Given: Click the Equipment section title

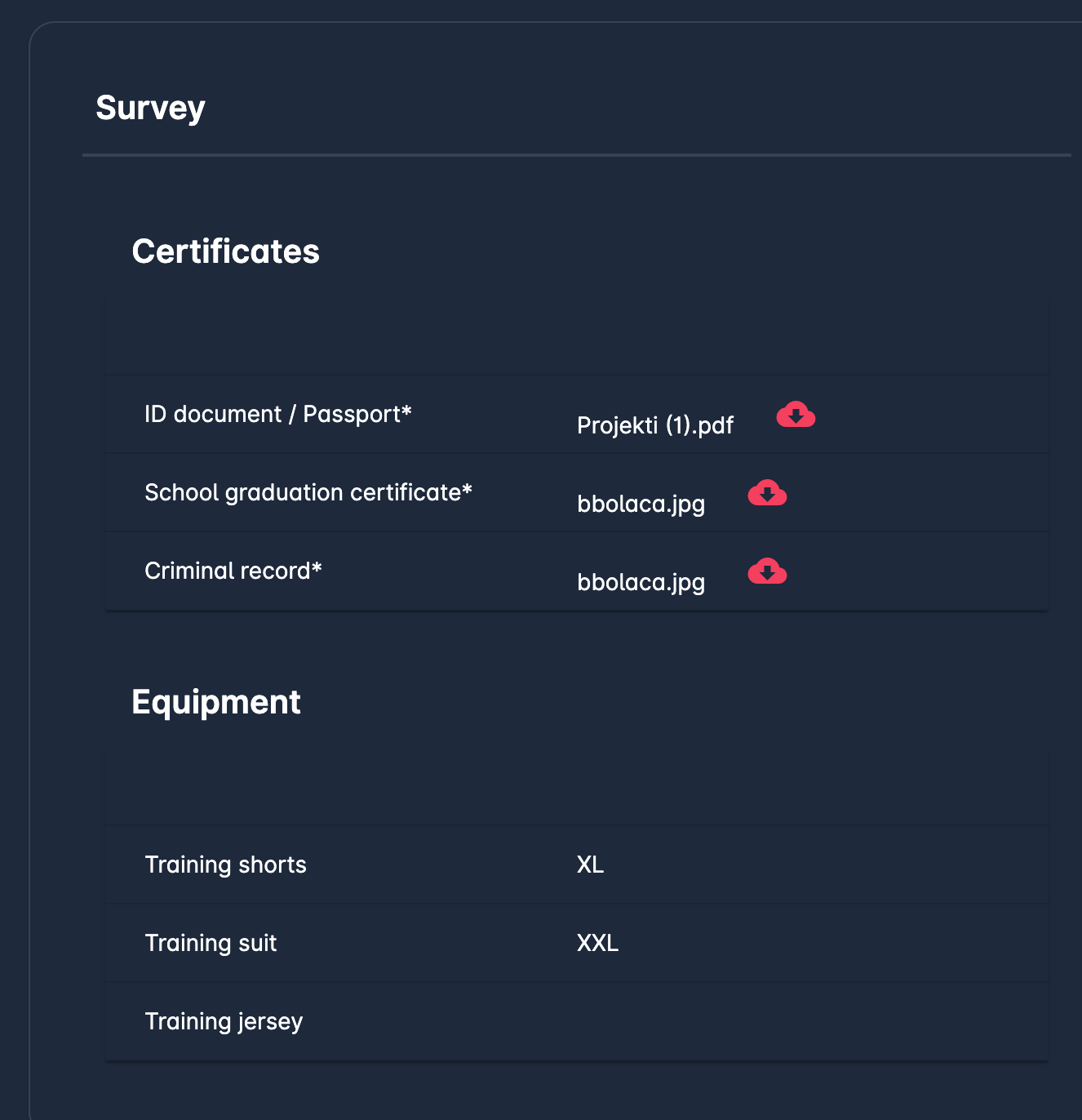Looking at the screenshot, I should (216, 702).
